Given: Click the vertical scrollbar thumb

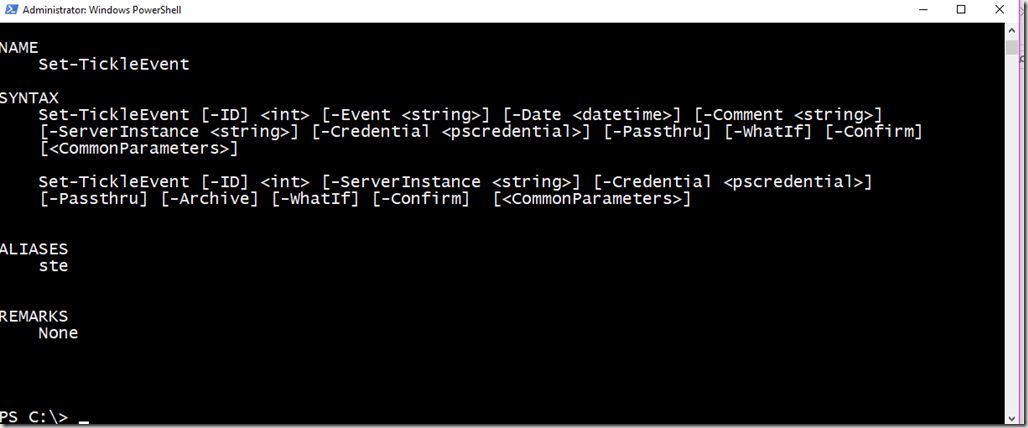Looking at the screenshot, I should (1012, 47).
